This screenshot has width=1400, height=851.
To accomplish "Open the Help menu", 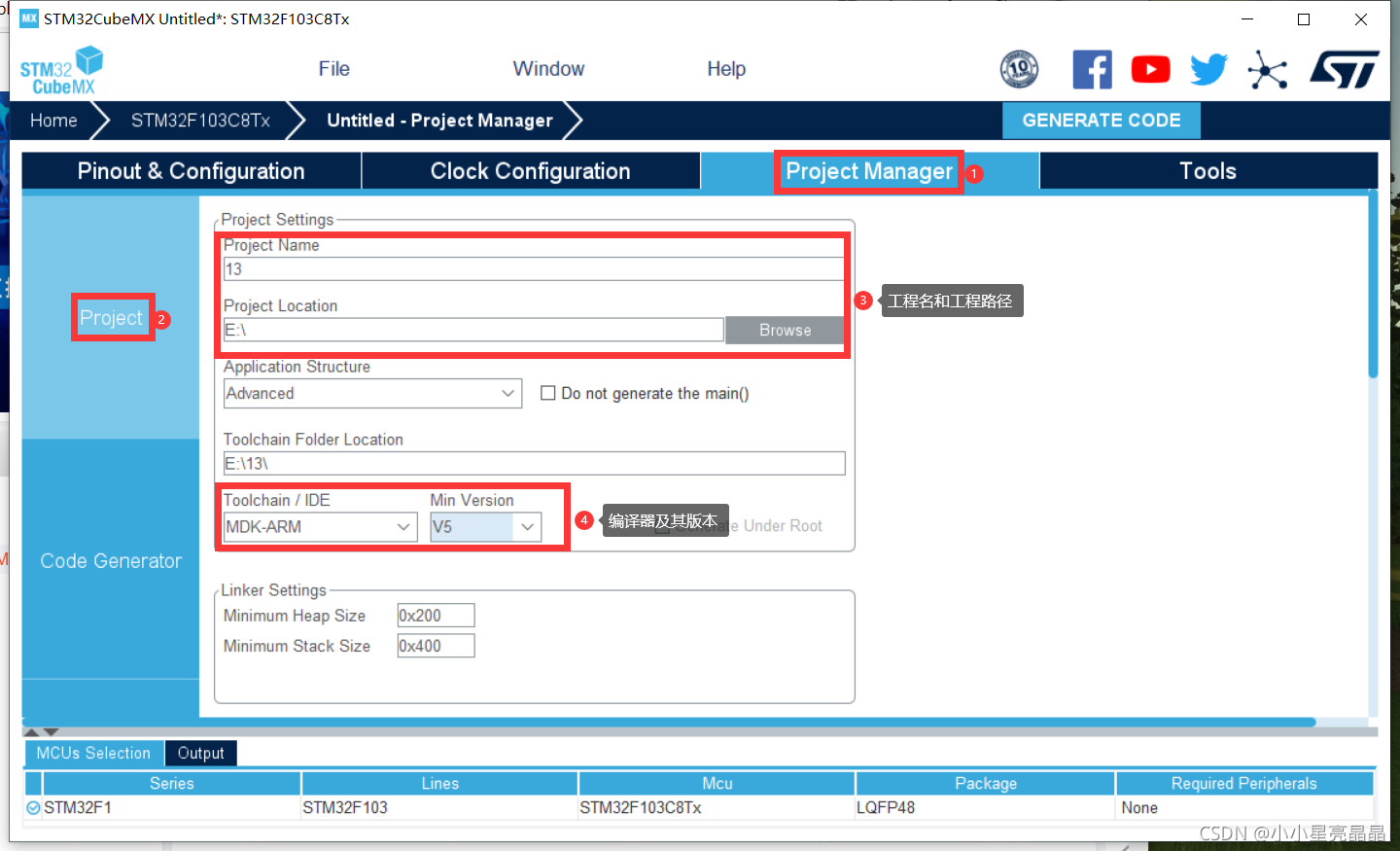I will pyautogui.click(x=726, y=69).
